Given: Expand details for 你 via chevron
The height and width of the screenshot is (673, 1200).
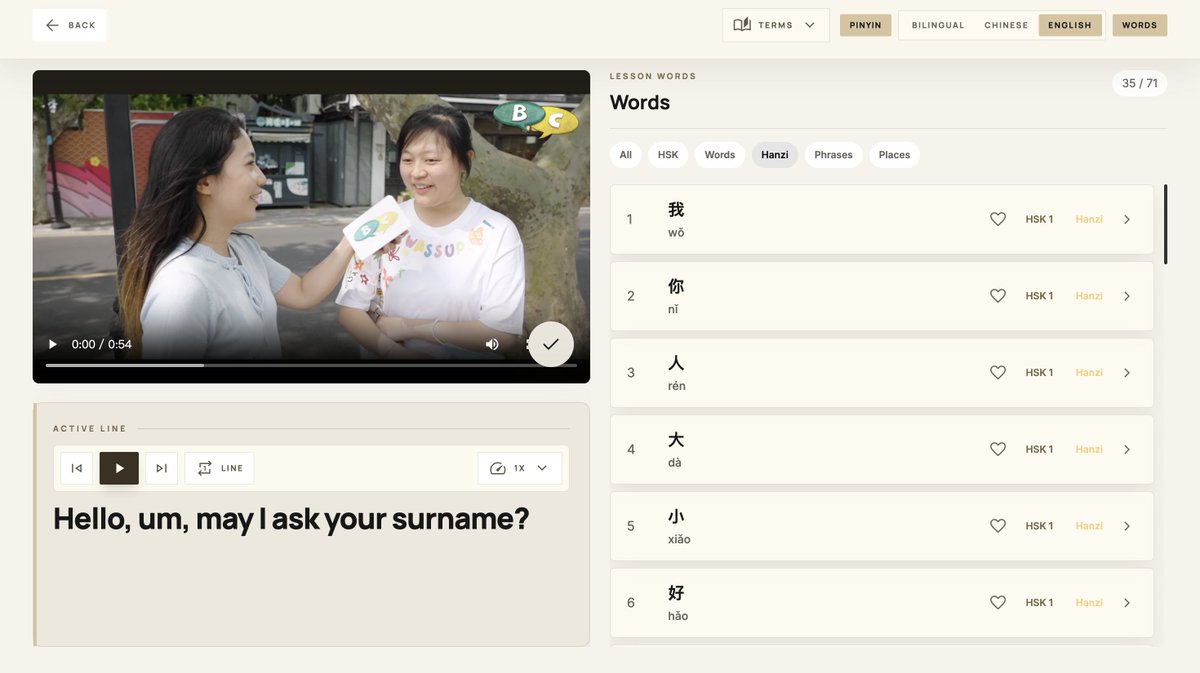Looking at the screenshot, I should coord(1127,296).
